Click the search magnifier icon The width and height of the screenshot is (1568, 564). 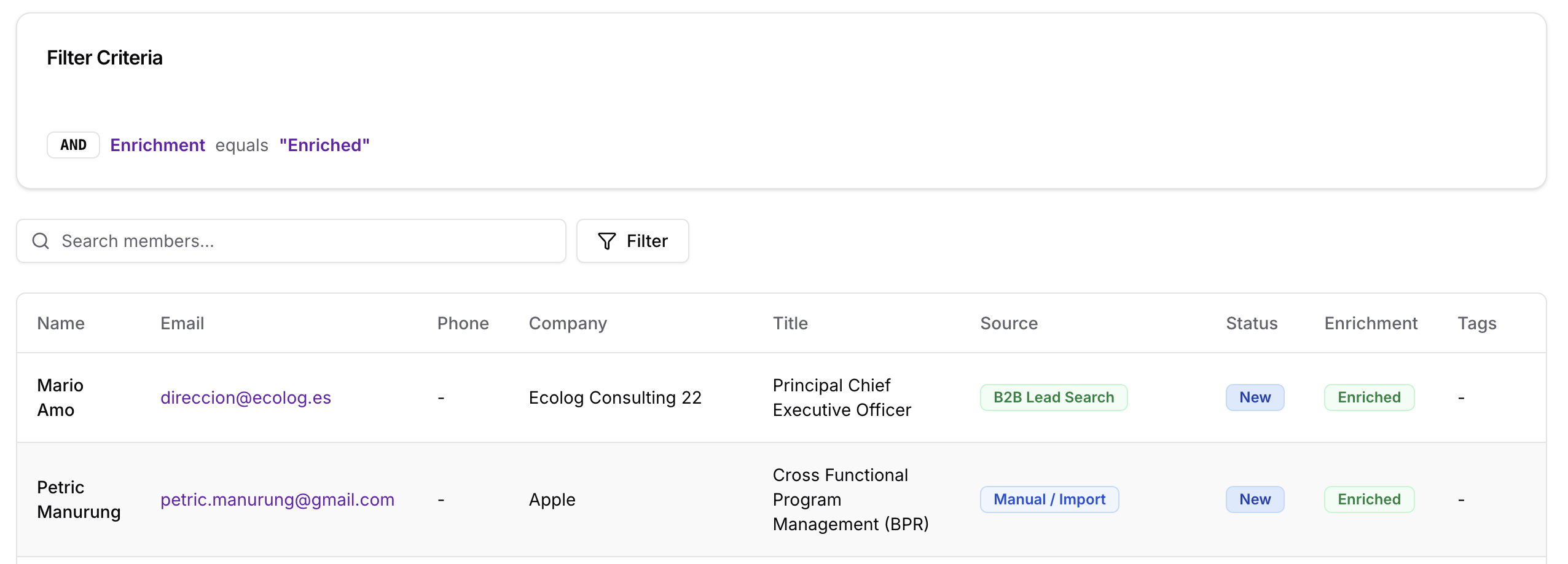(x=41, y=241)
